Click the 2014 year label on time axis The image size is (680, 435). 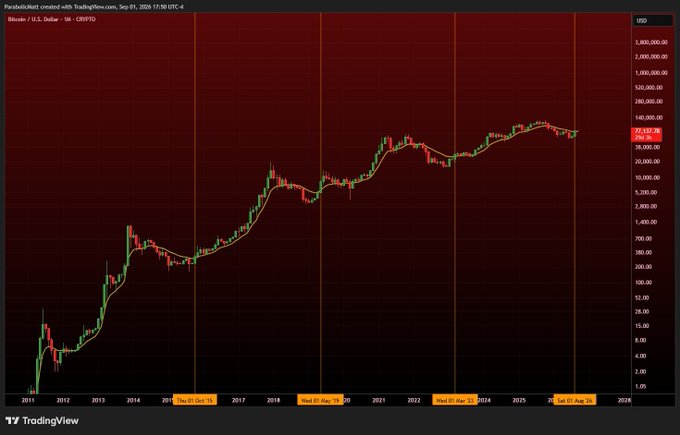click(x=133, y=400)
